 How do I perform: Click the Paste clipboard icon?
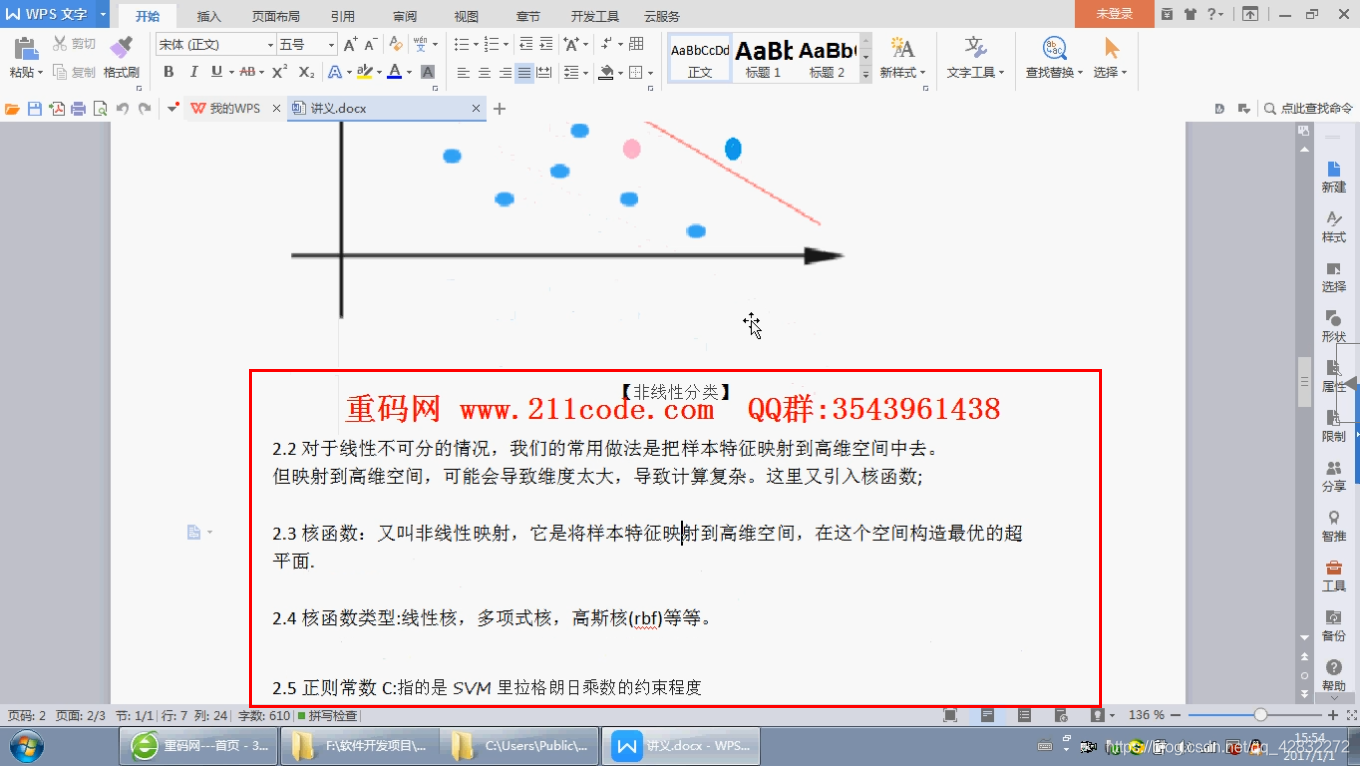[26, 47]
